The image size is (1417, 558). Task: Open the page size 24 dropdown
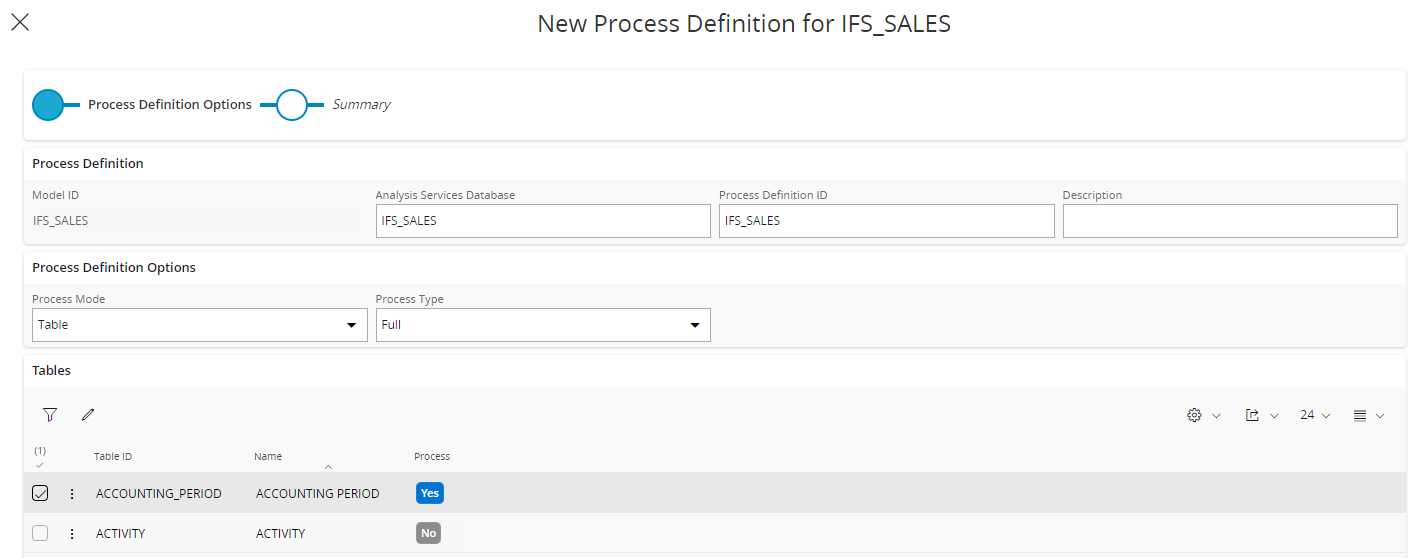coord(1314,415)
